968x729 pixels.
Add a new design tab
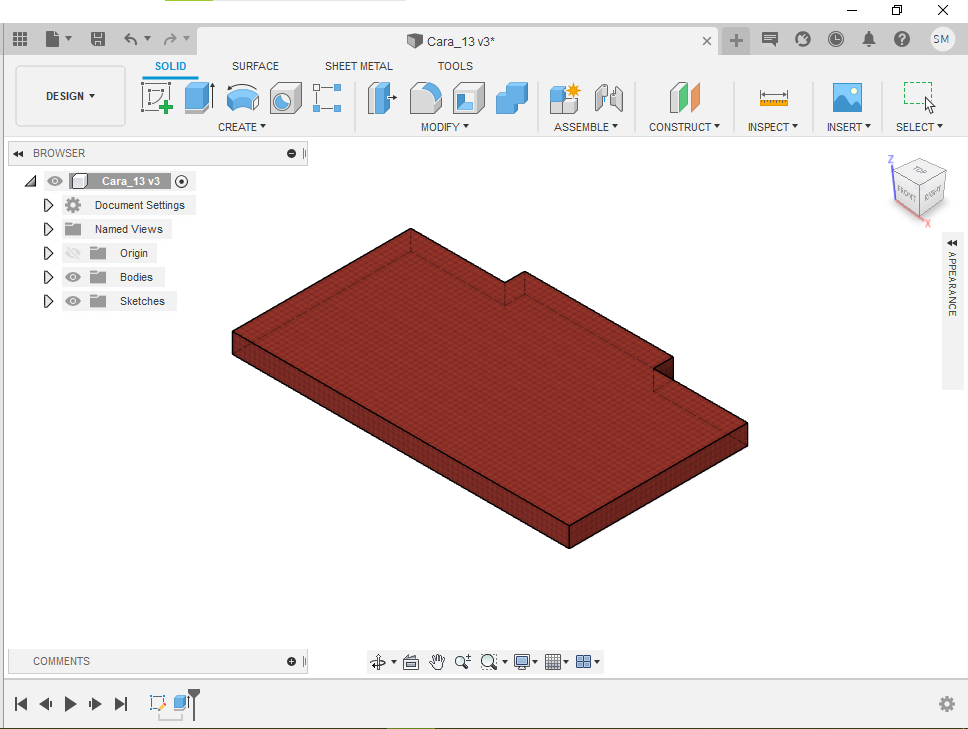(736, 41)
